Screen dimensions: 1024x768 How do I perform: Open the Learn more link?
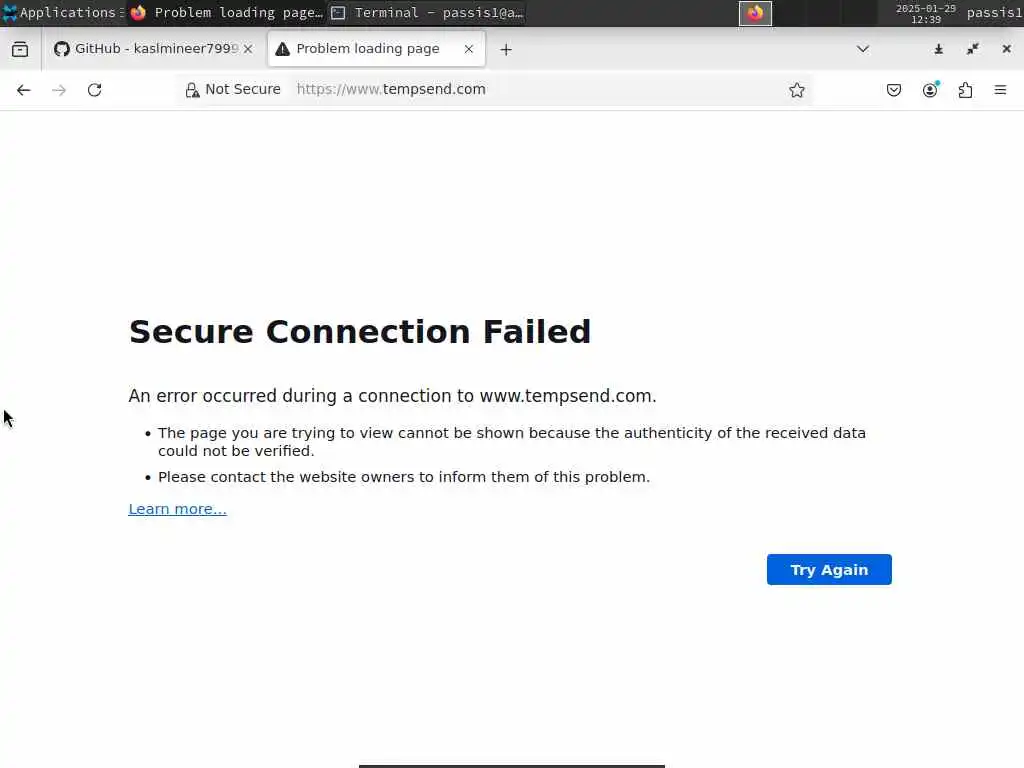pyautogui.click(x=177, y=509)
